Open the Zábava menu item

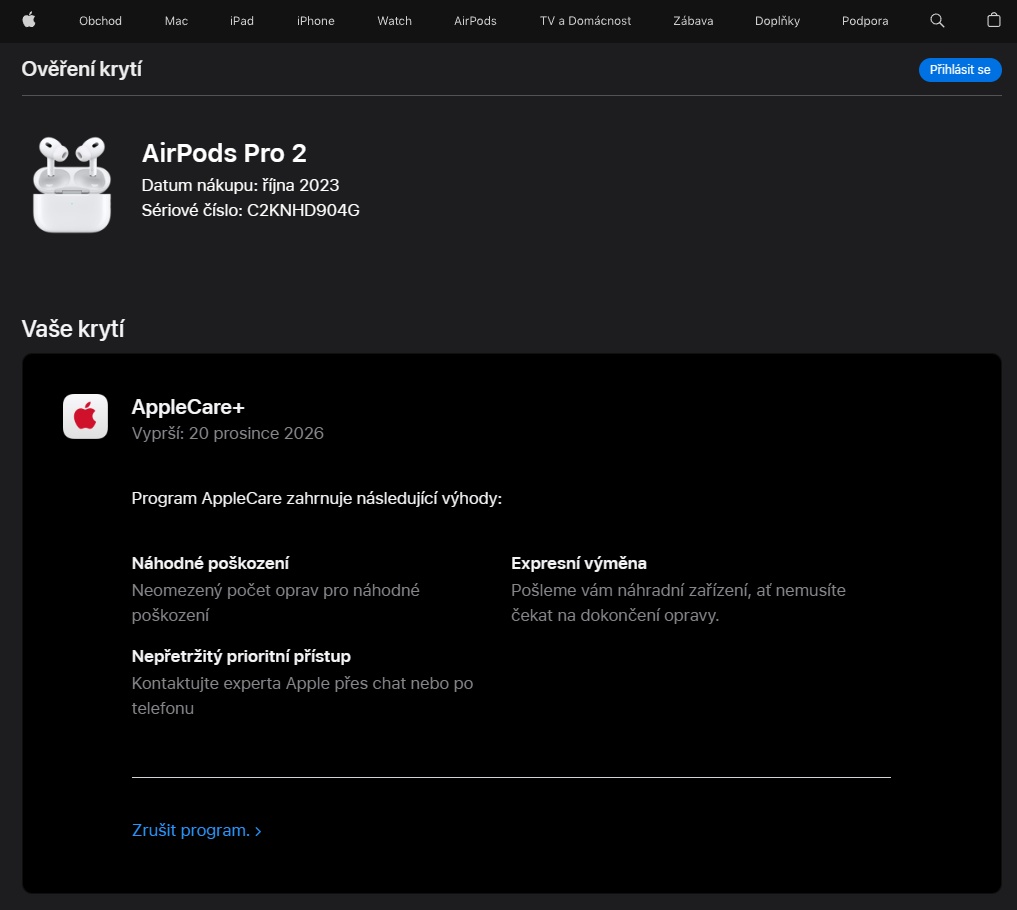(693, 21)
